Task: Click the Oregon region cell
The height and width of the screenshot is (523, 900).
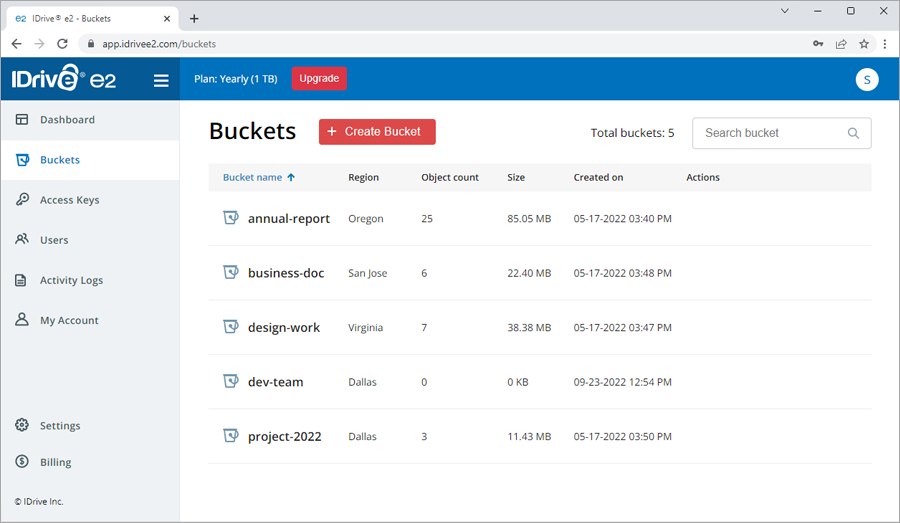Action: 366,219
